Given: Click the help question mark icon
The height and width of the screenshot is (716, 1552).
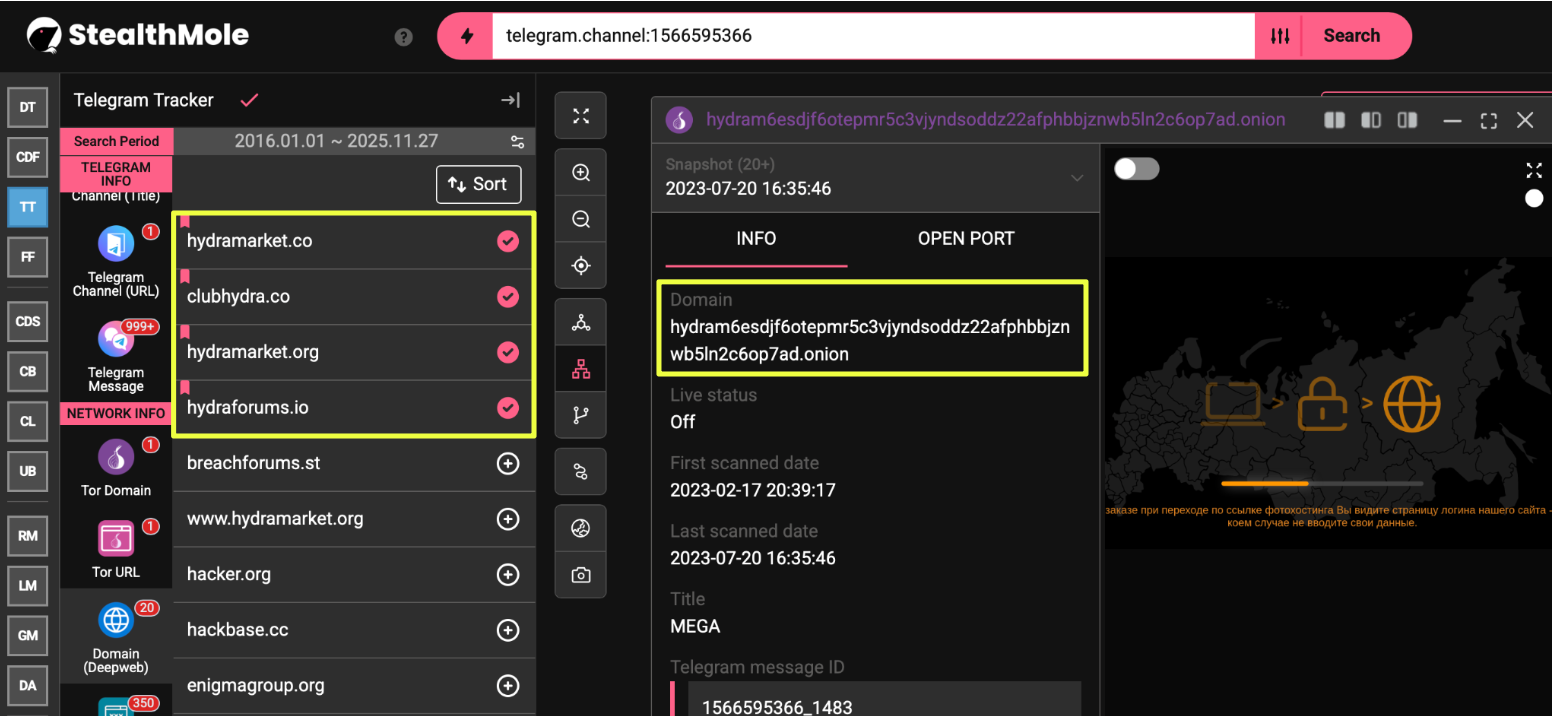Looking at the screenshot, I should (404, 37).
